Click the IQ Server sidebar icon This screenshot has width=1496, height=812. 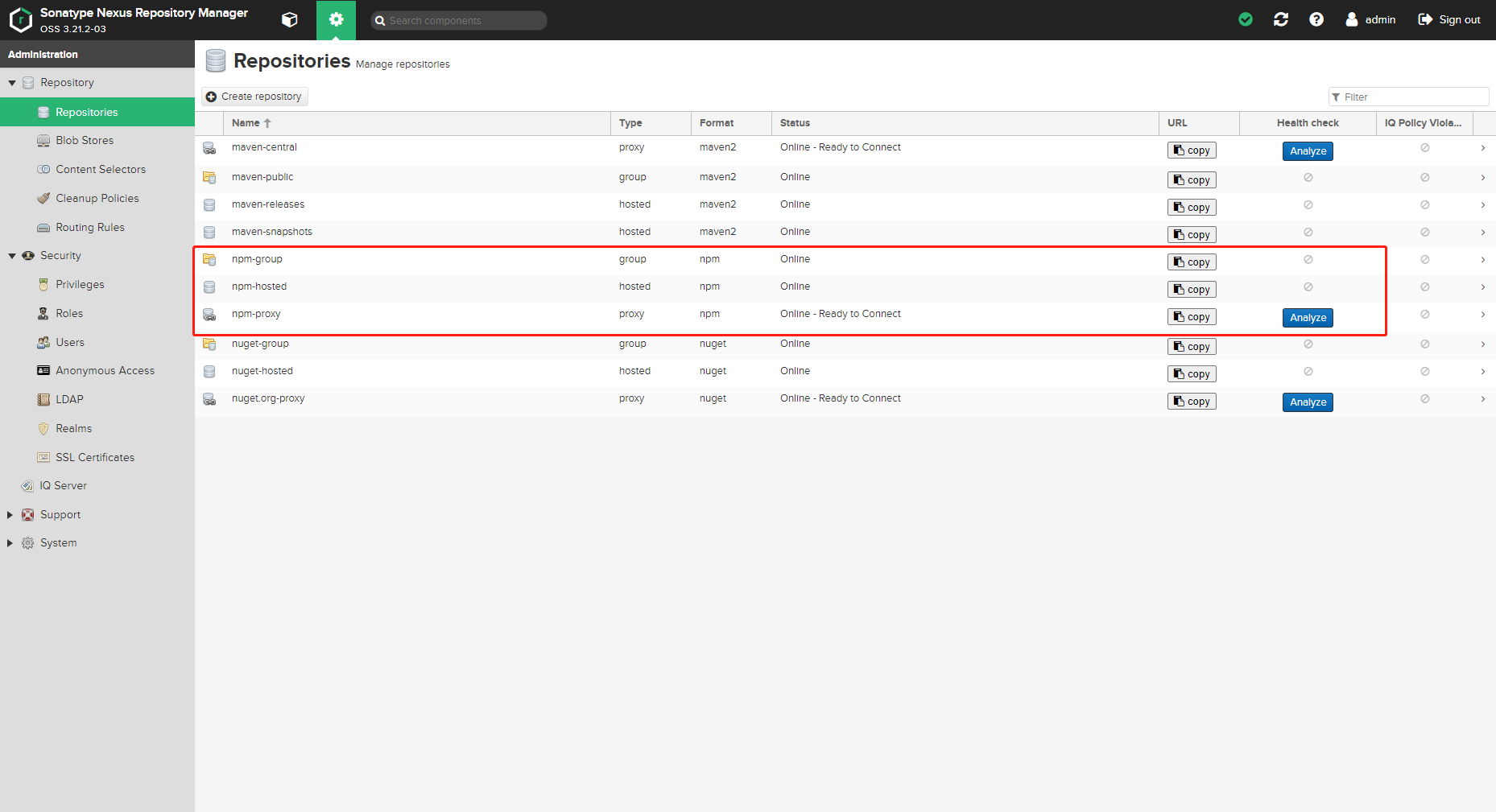(x=27, y=486)
